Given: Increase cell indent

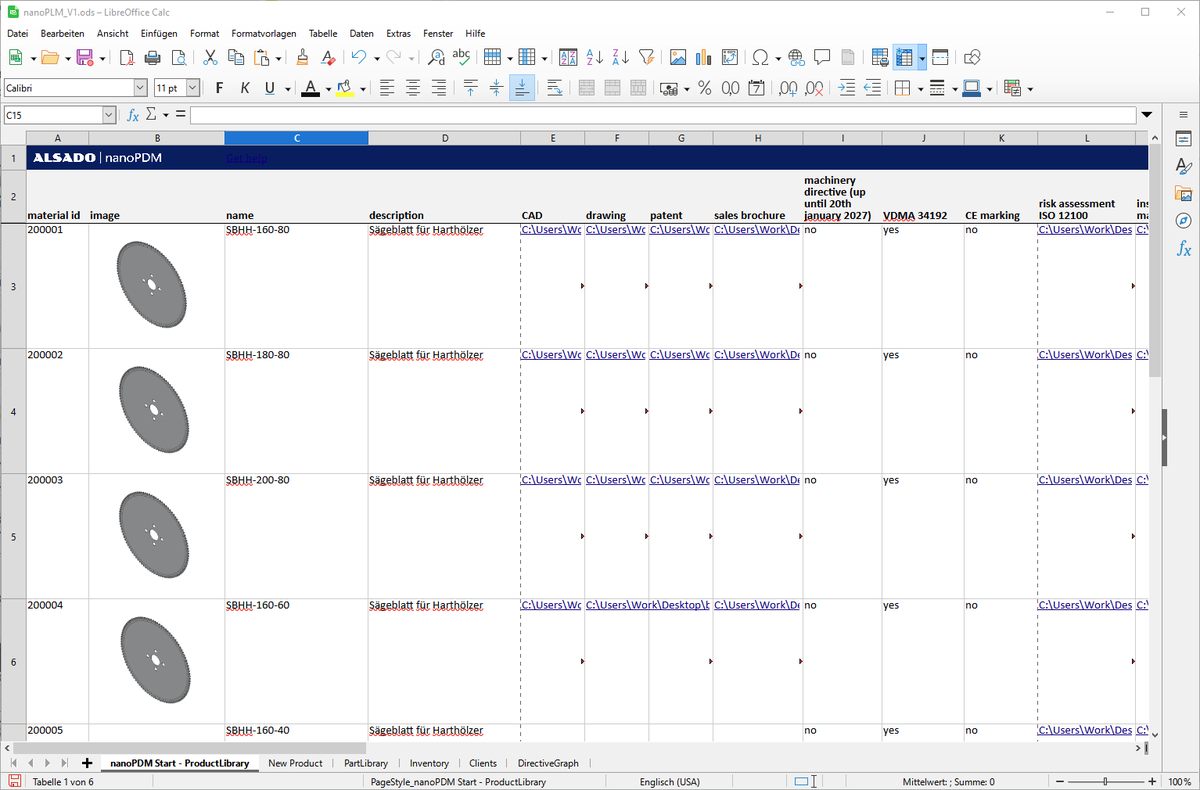Looking at the screenshot, I should pyautogui.click(x=847, y=88).
